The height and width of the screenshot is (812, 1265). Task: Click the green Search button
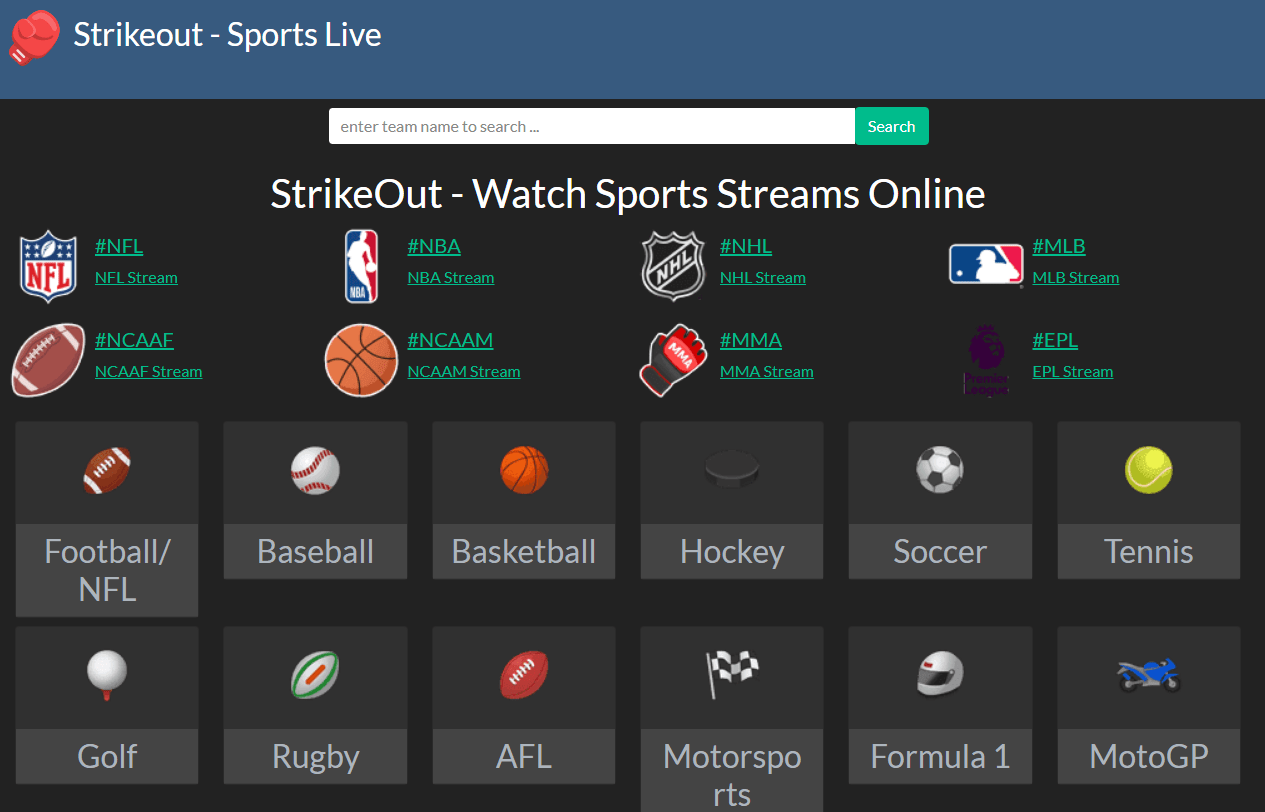(x=891, y=126)
